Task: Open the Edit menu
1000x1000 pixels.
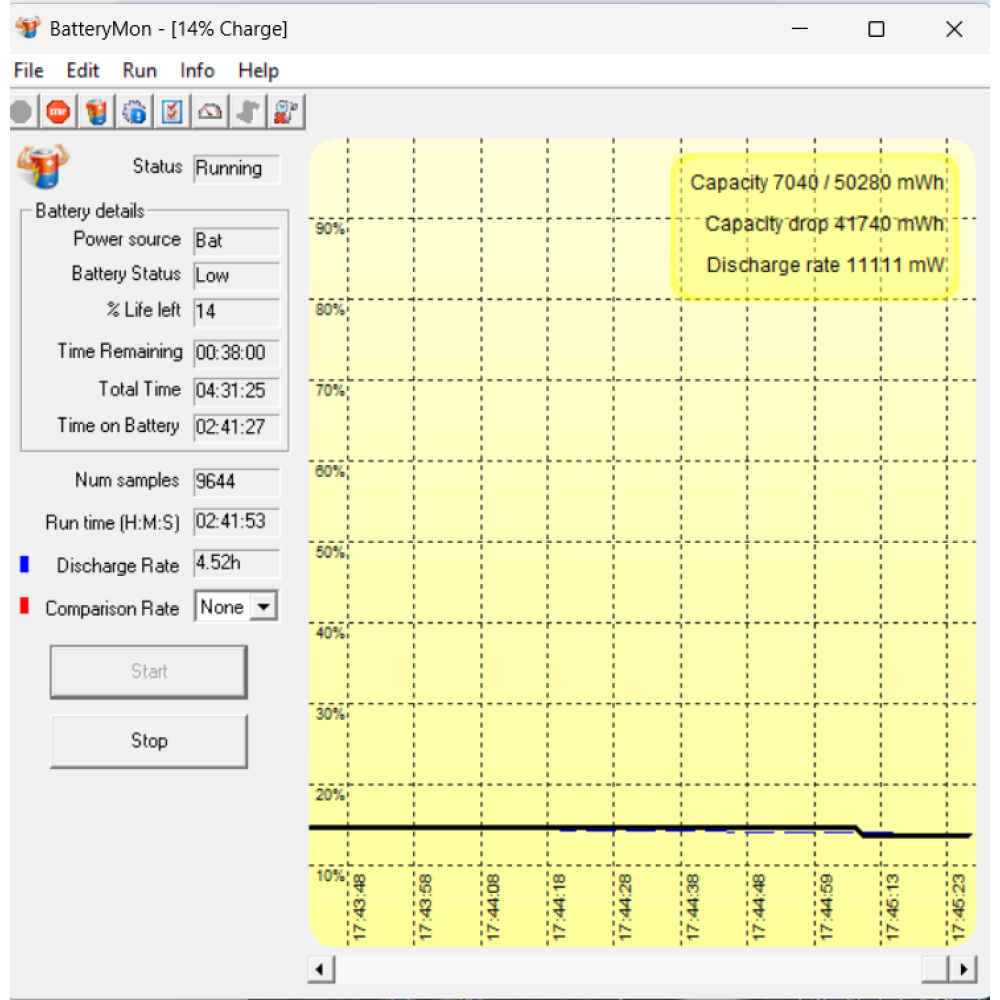Action: click(83, 70)
